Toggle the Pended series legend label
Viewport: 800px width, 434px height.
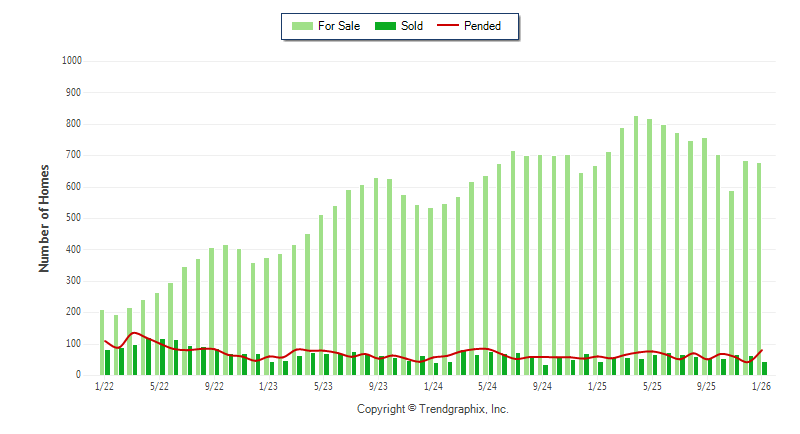tap(483, 26)
